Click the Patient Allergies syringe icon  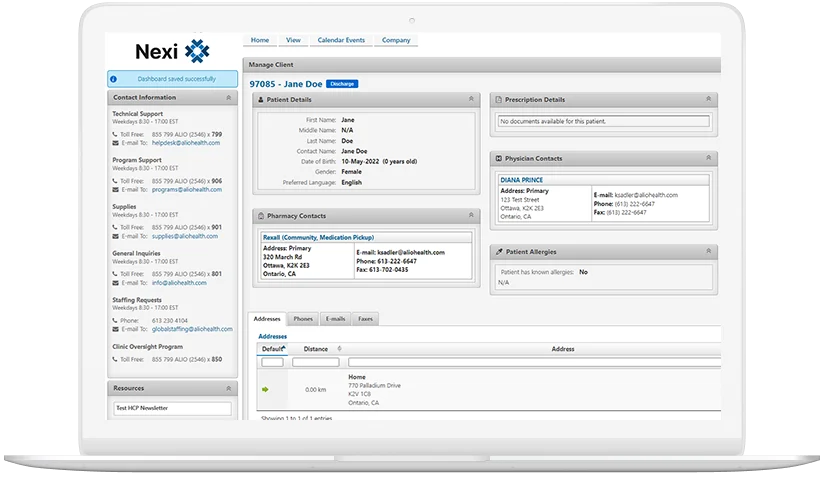point(498,252)
